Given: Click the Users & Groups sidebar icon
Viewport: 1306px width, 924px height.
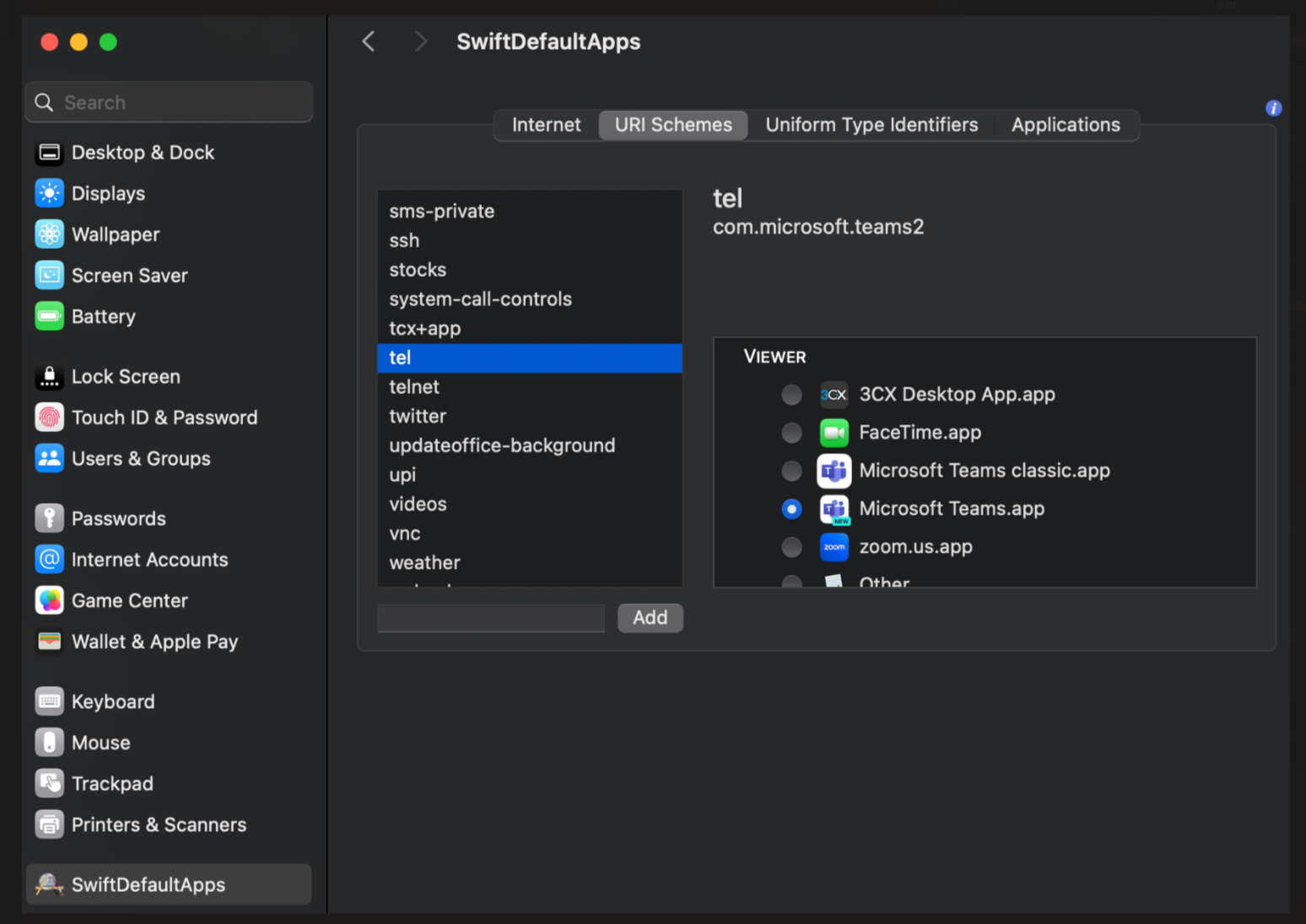Looking at the screenshot, I should pos(50,458).
